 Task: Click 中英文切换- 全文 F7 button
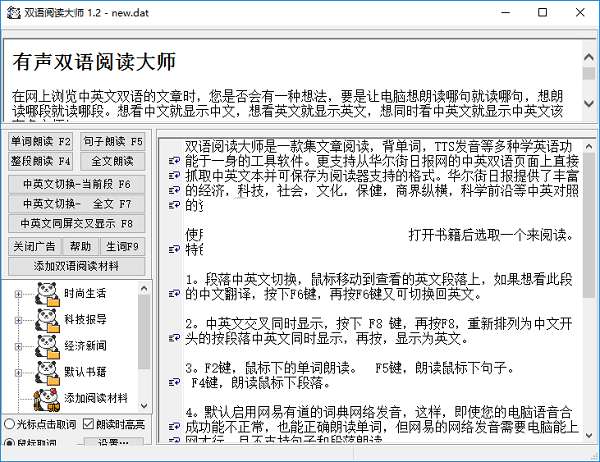point(77,204)
